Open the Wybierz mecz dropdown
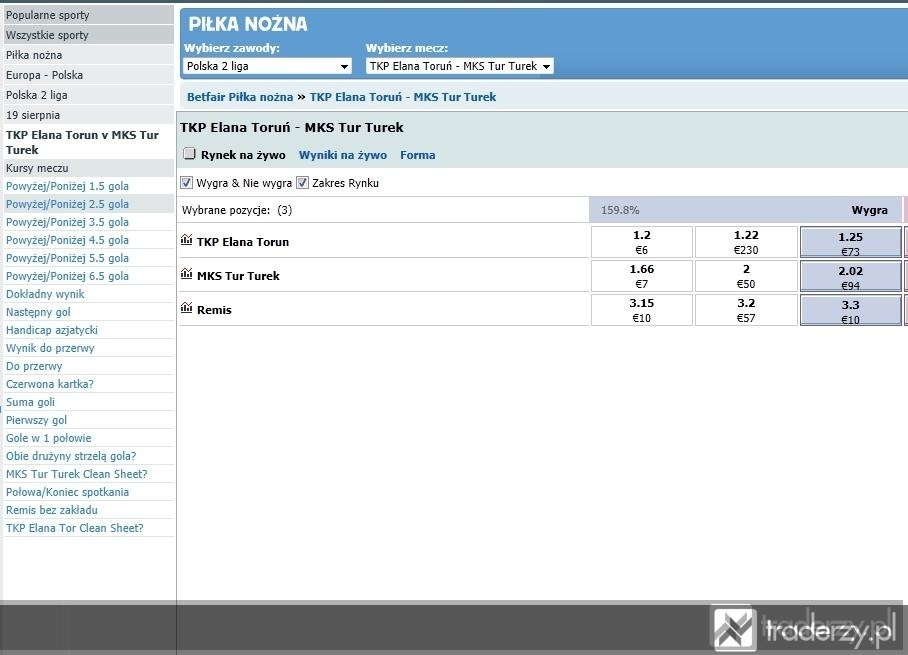The width and height of the screenshot is (908, 655). tap(460, 66)
